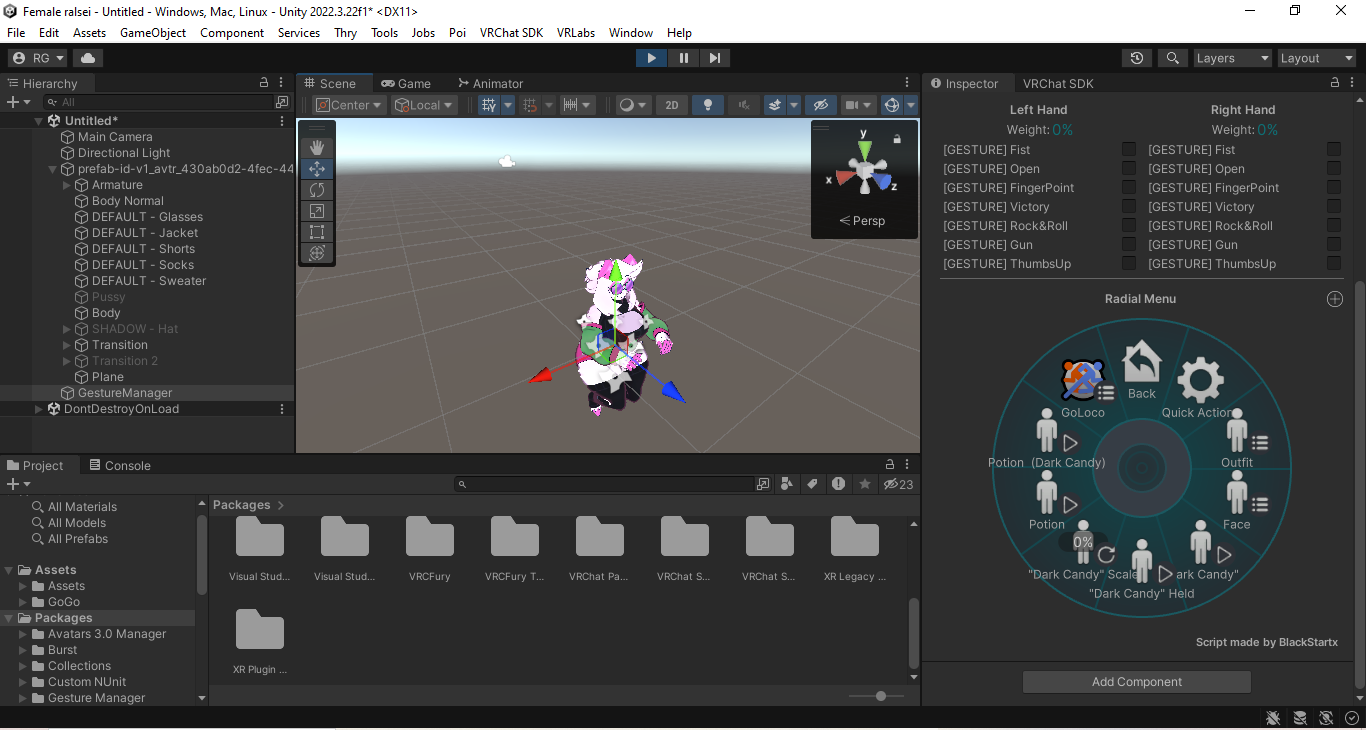Open Quick Actions gear in Radial Menu
Viewport: 1366px width, 730px height.
[x=1200, y=381]
